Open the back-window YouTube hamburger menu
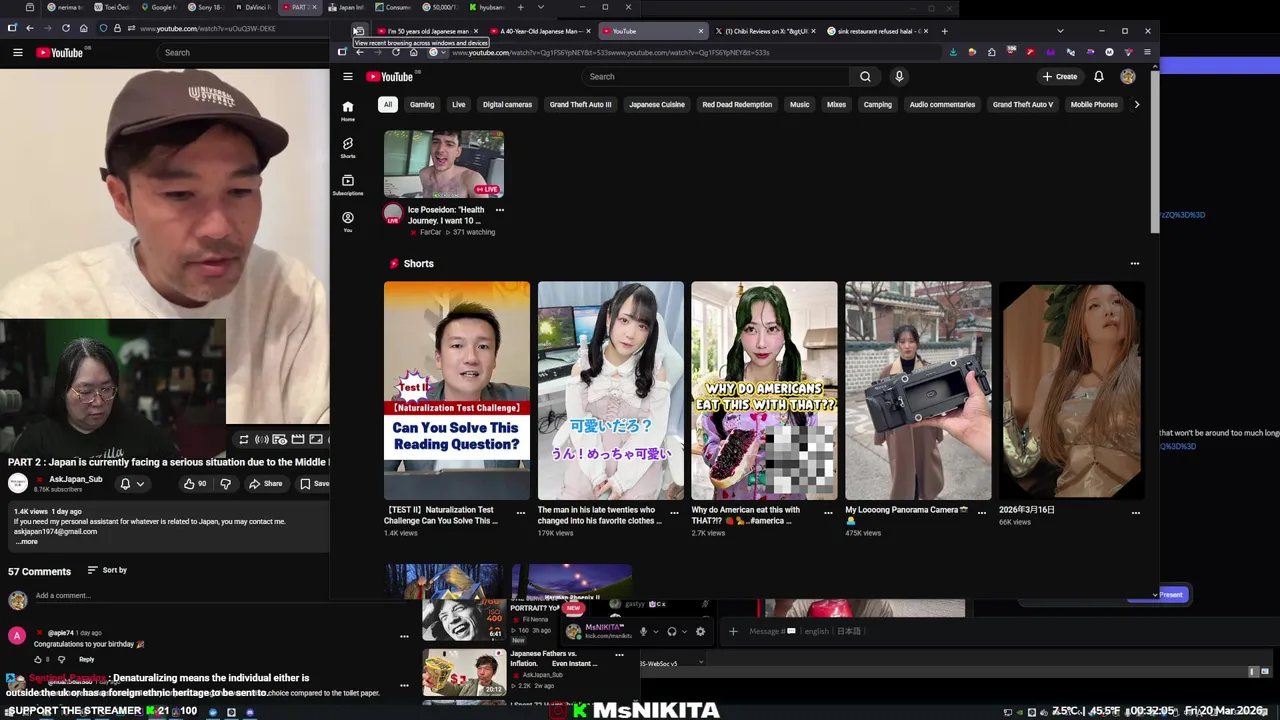This screenshot has width=1280, height=720. coord(18,52)
